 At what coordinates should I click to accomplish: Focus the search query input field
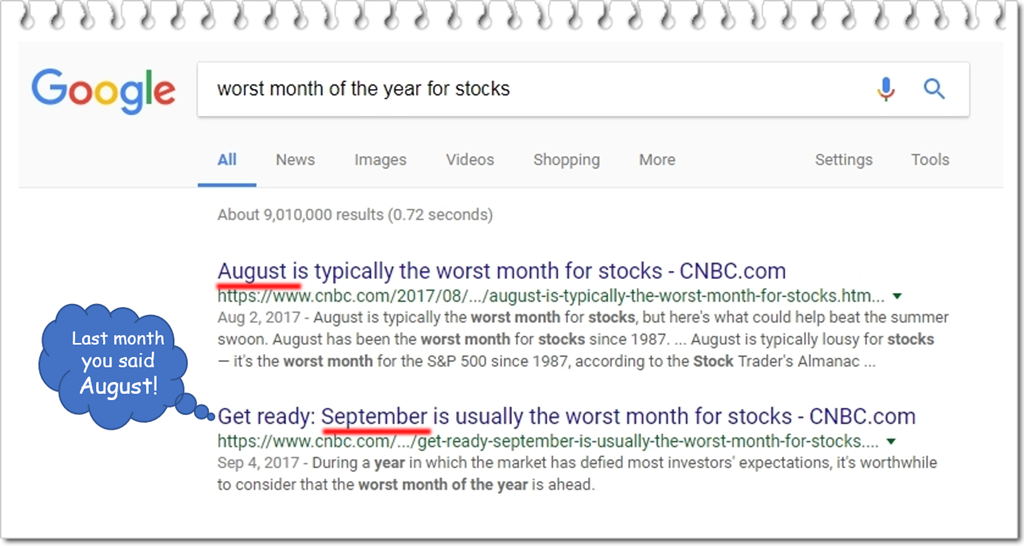point(530,89)
